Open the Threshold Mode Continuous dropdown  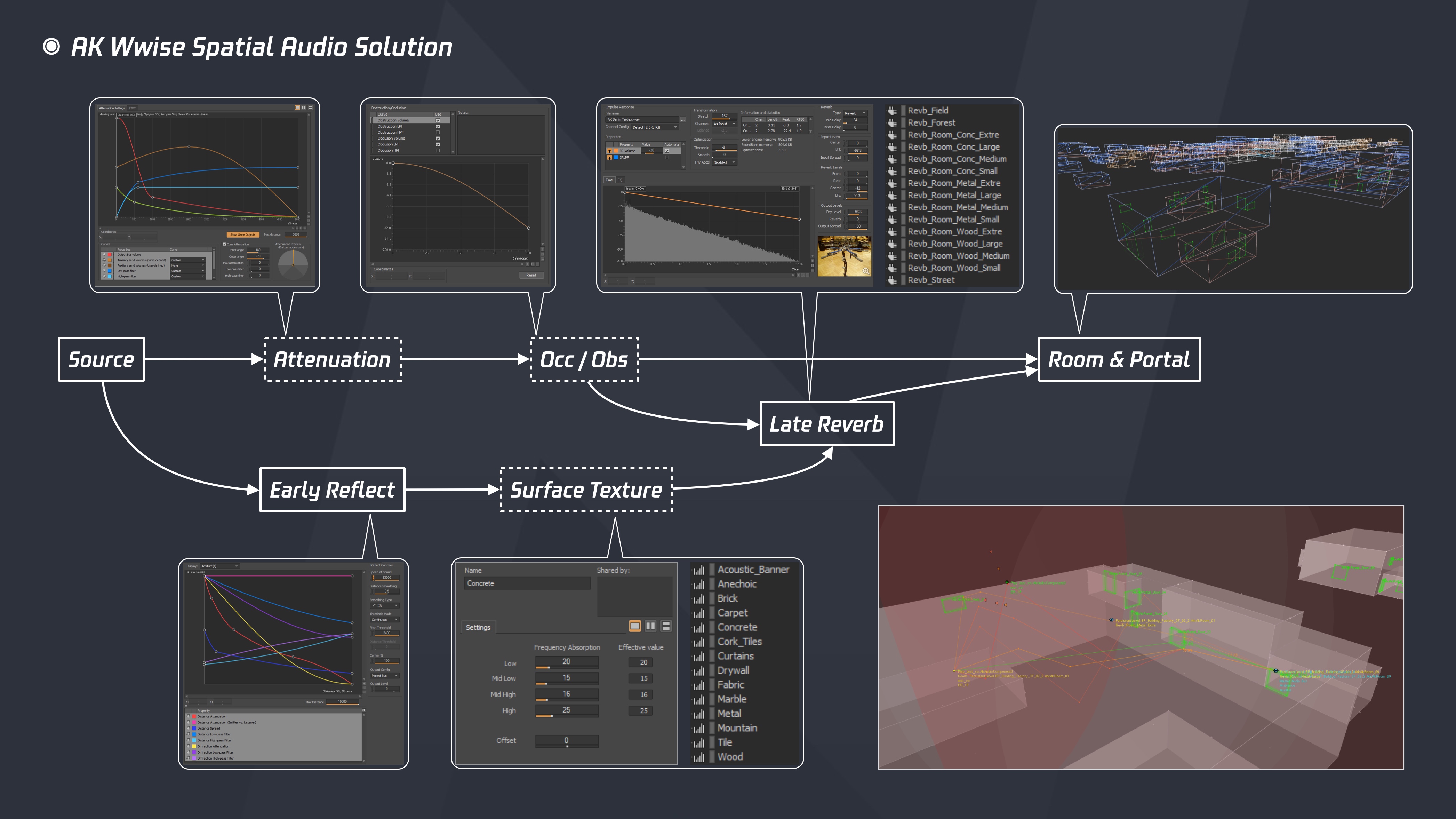[x=385, y=620]
